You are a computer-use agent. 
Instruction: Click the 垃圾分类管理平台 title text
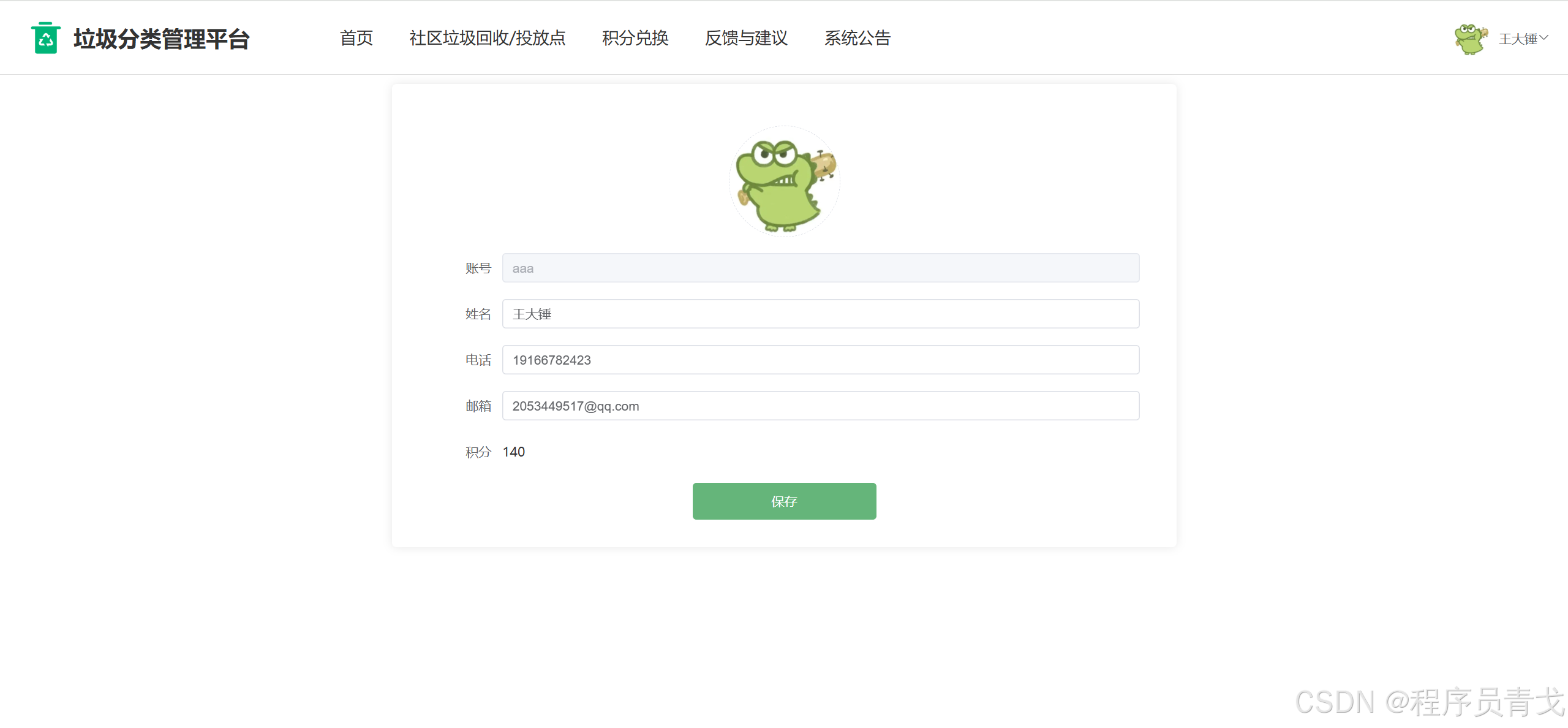pyautogui.click(x=162, y=39)
